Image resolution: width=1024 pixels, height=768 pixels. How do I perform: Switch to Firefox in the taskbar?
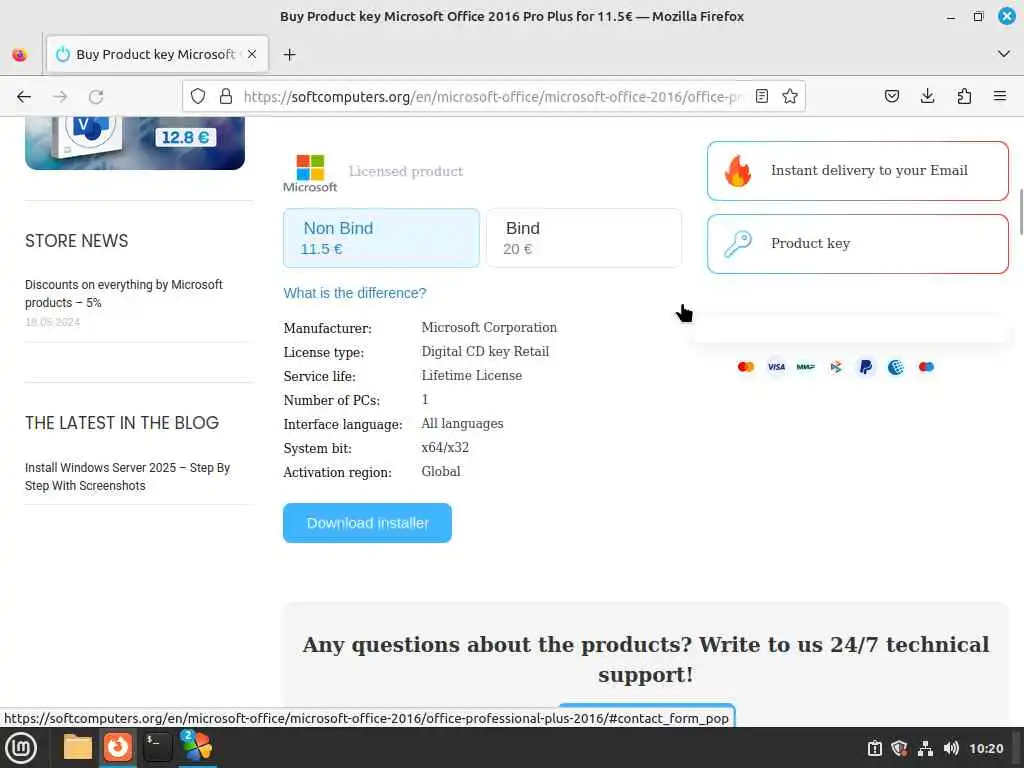(118, 748)
